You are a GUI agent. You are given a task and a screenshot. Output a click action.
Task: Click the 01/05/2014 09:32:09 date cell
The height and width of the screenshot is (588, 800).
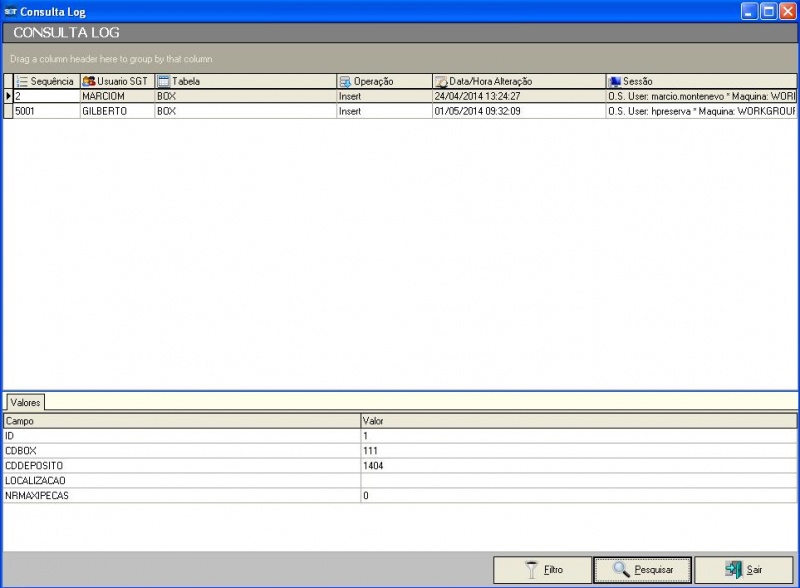point(477,112)
